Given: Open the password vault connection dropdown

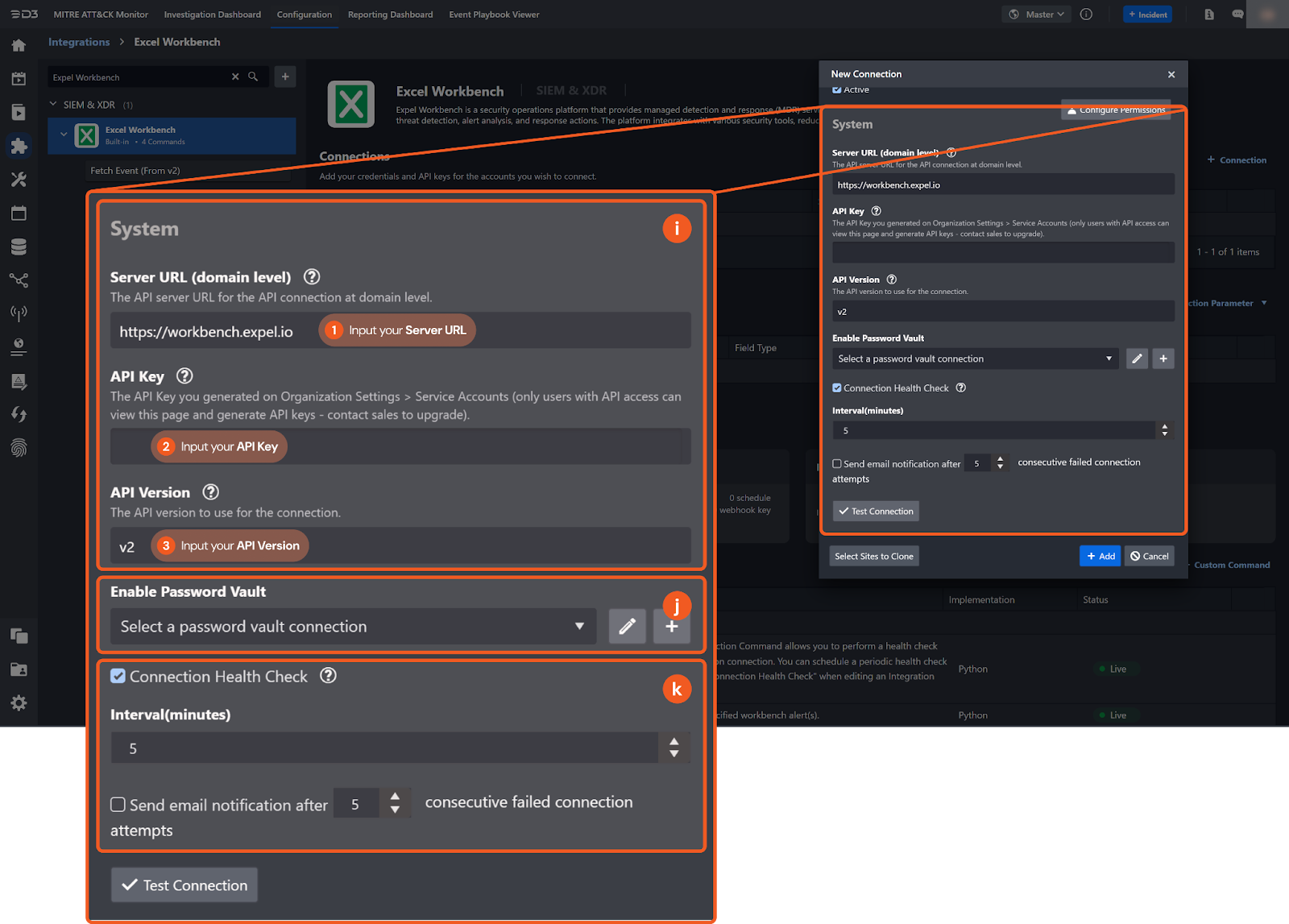Looking at the screenshot, I should click(975, 358).
